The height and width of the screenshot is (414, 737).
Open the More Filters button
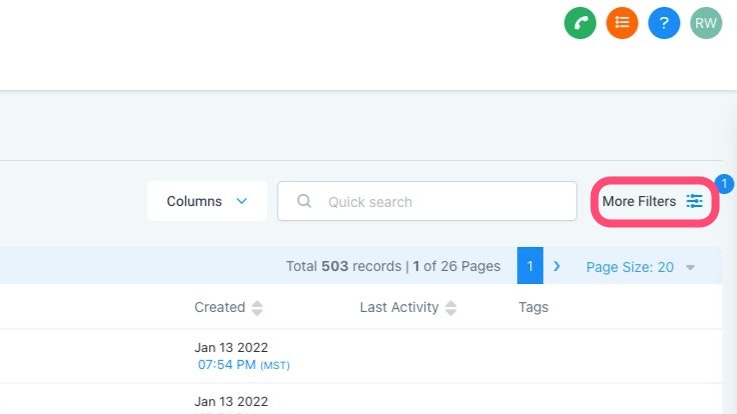click(x=654, y=202)
